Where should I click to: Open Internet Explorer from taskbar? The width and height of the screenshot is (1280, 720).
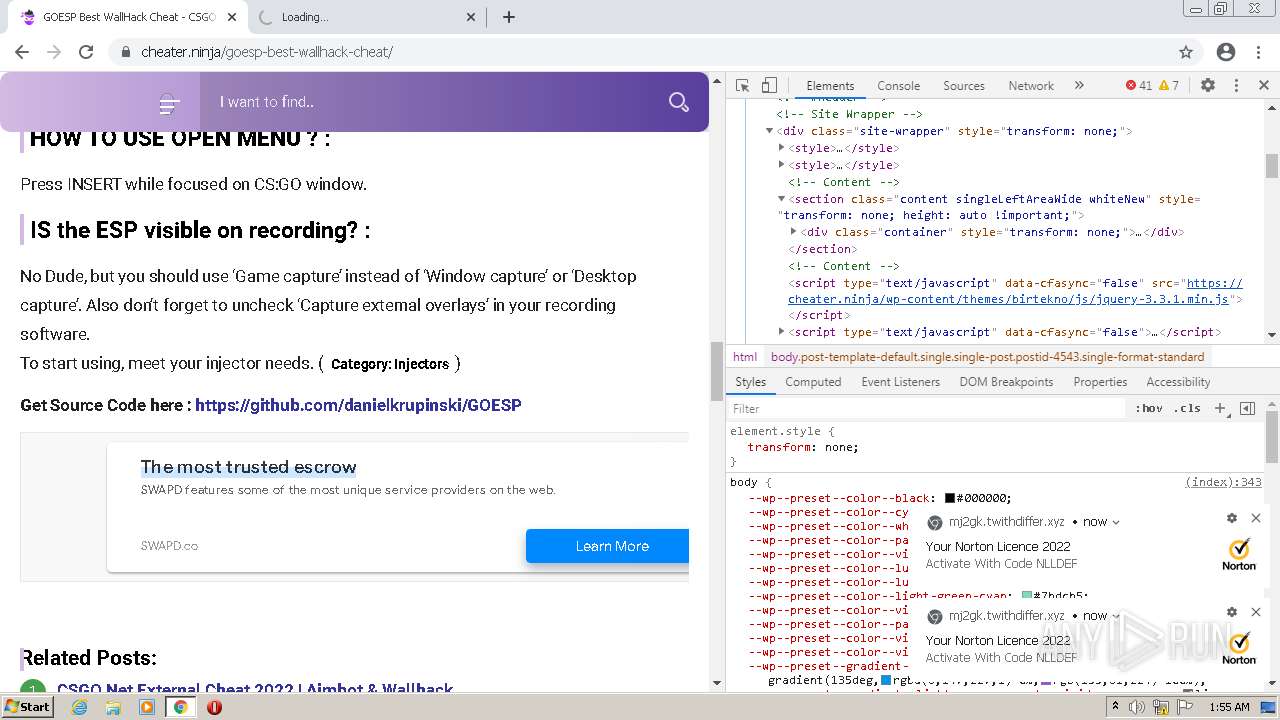click(80, 707)
